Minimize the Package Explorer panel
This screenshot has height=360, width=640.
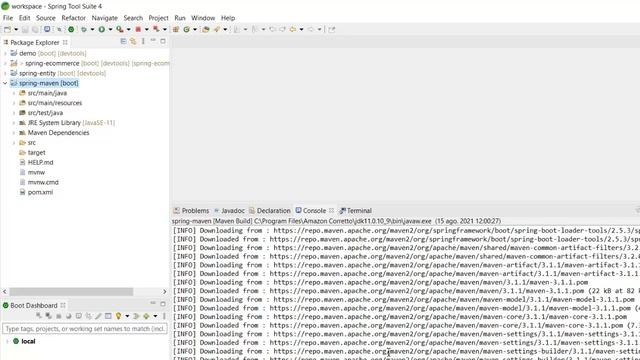153,41
